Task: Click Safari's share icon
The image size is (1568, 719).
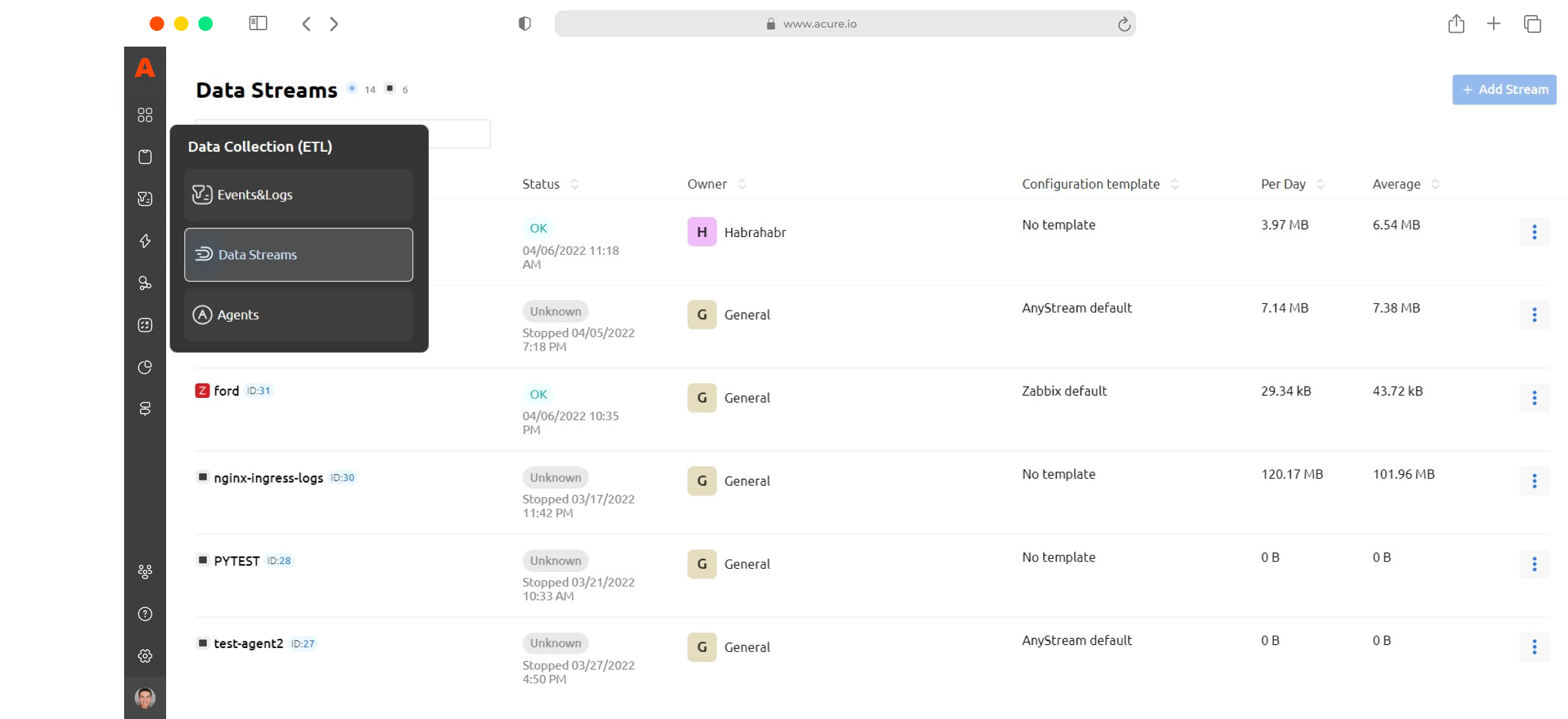Action: pos(1456,24)
